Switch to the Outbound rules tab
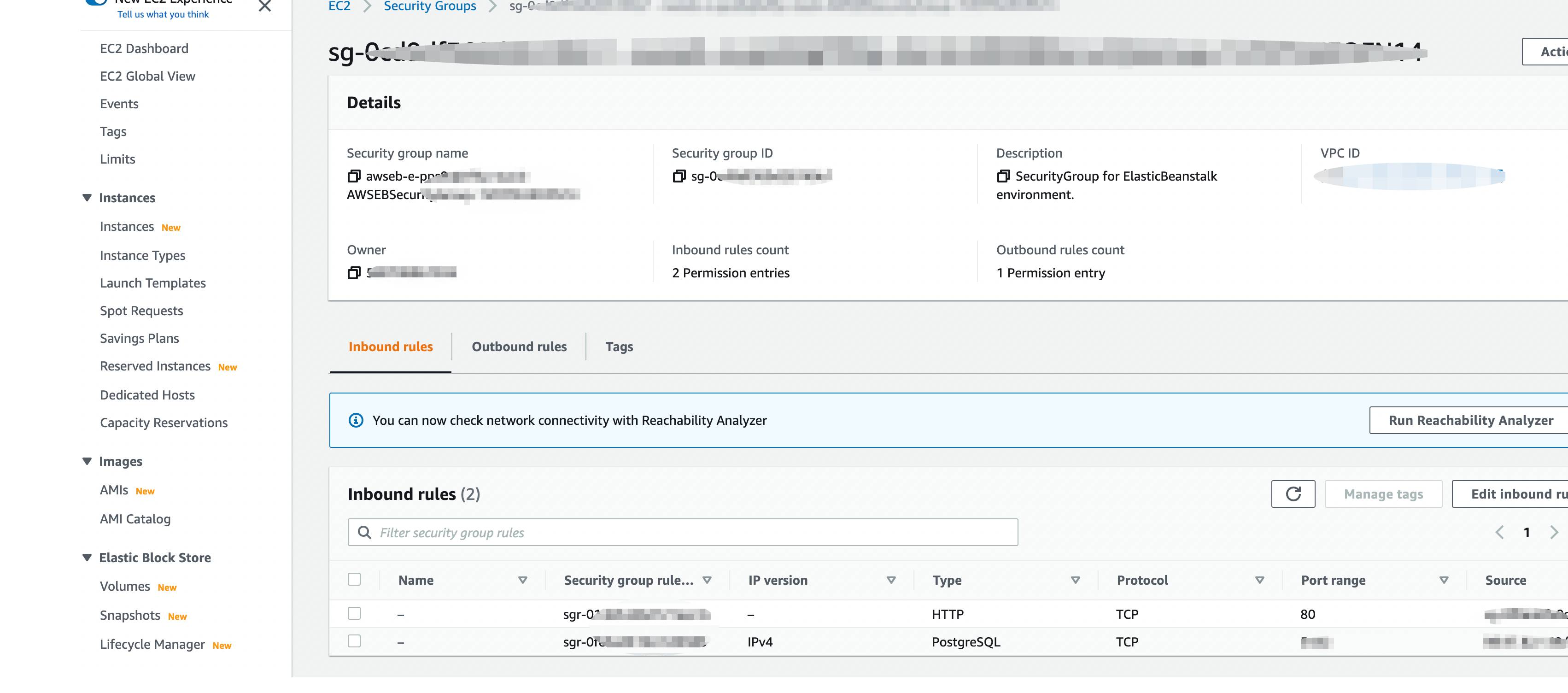Screen dimensions: 1568x693 [519, 346]
